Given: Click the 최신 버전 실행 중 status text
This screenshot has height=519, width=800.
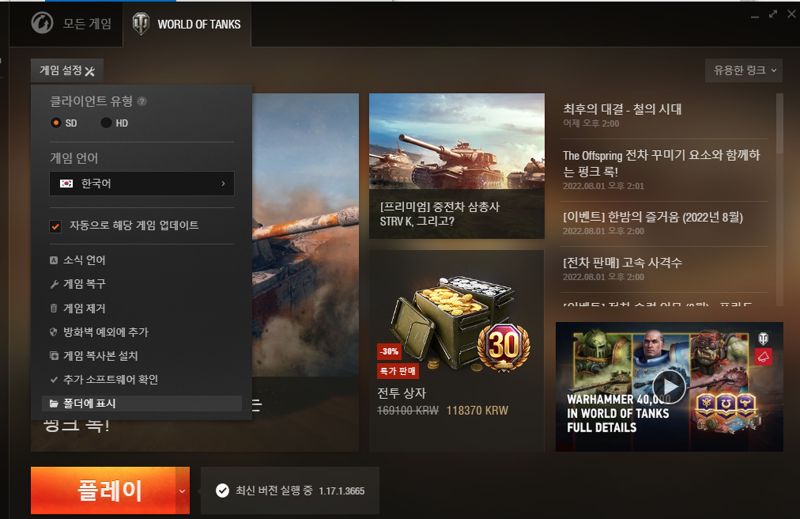Looking at the screenshot, I should pyautogui.click(x=274, y=490).
